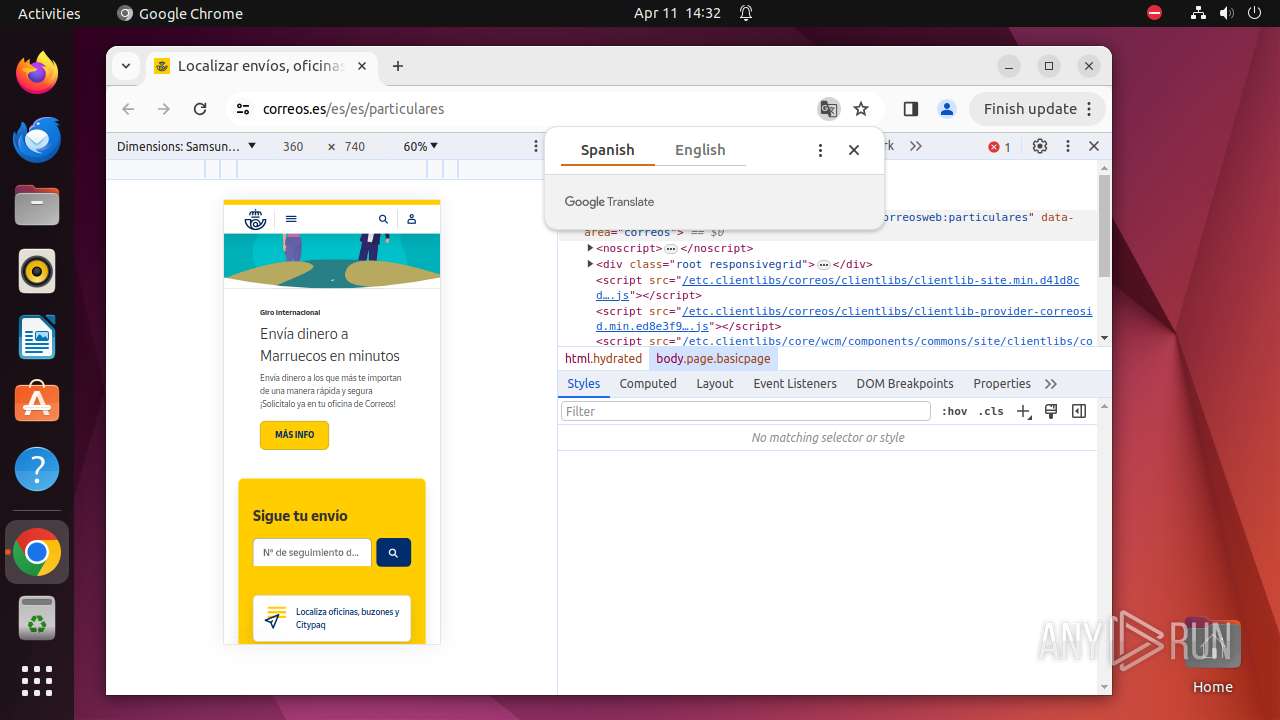Image resolution: width=1280 pixels, height=720 pixels.
Task: Open Correos user account icon
Action: coord(411,219)
